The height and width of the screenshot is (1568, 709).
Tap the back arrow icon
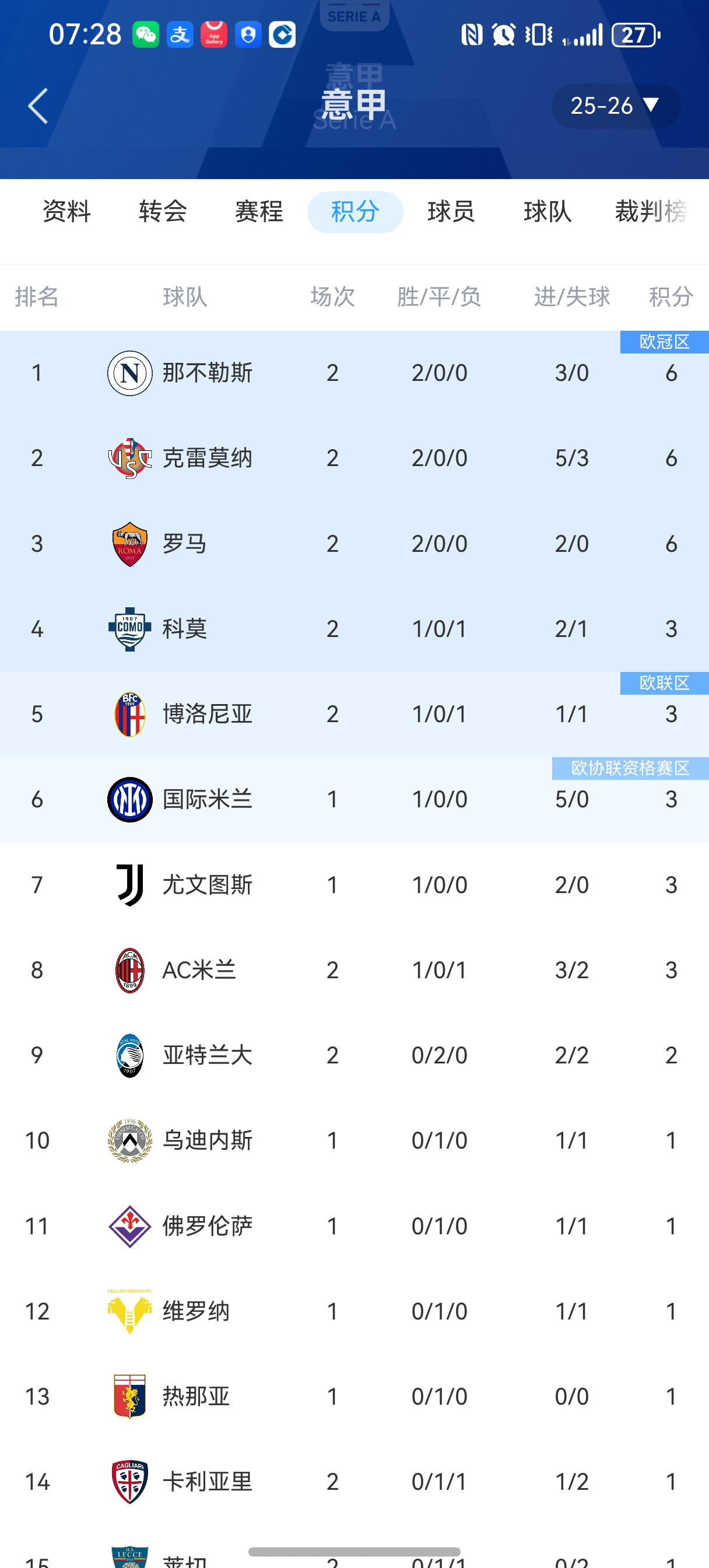click(x=38, y=106)
